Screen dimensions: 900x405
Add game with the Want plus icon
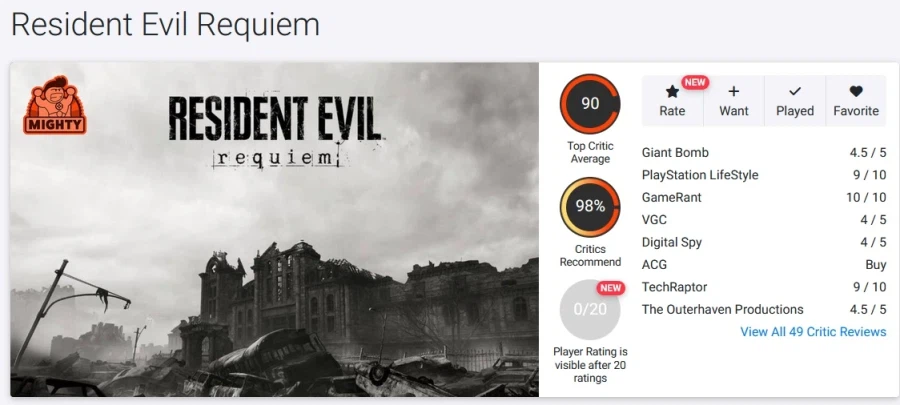pos(734,91)
